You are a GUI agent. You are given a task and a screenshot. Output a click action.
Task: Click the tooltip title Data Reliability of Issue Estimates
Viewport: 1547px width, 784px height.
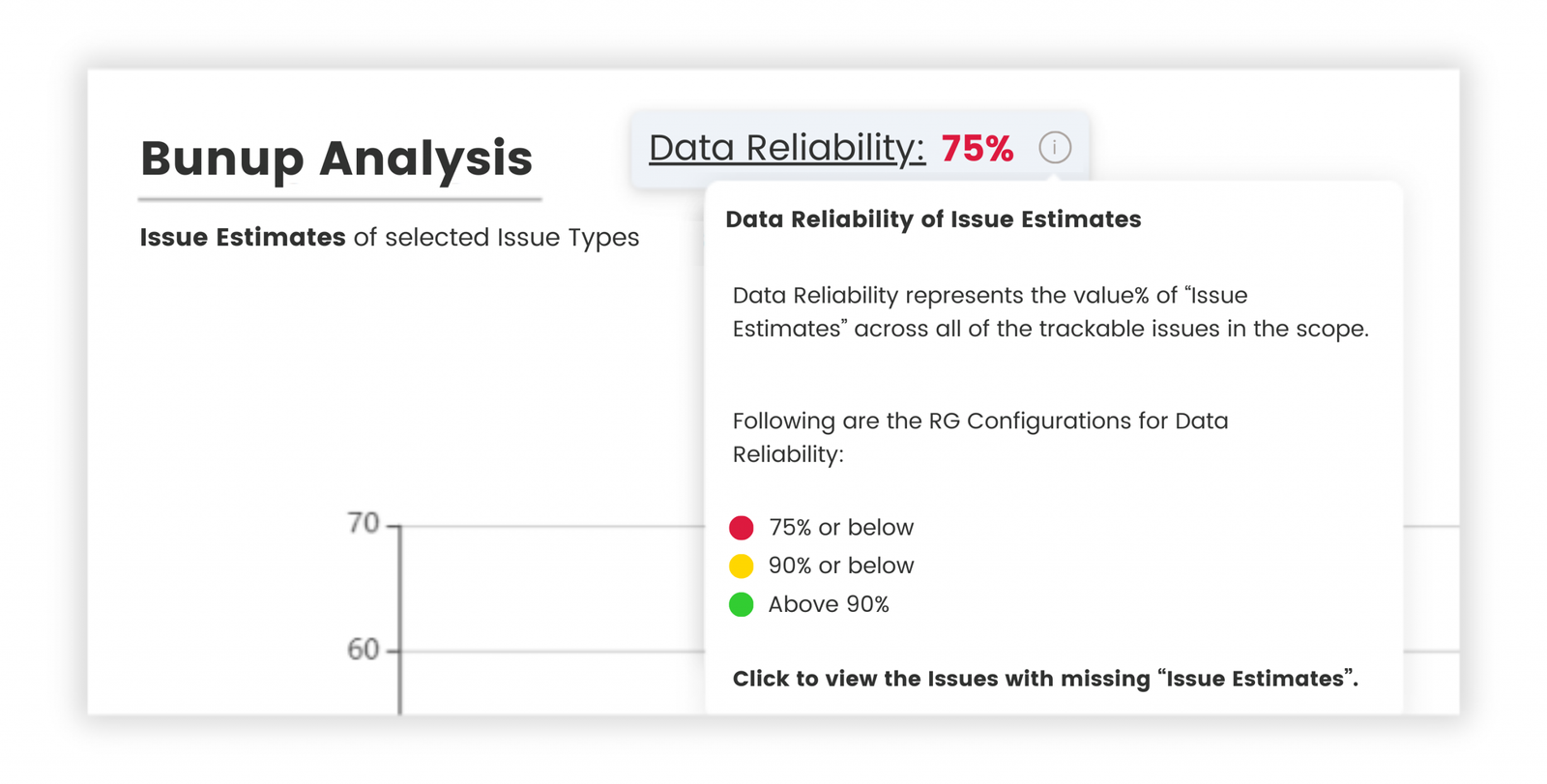pos(933,219)
